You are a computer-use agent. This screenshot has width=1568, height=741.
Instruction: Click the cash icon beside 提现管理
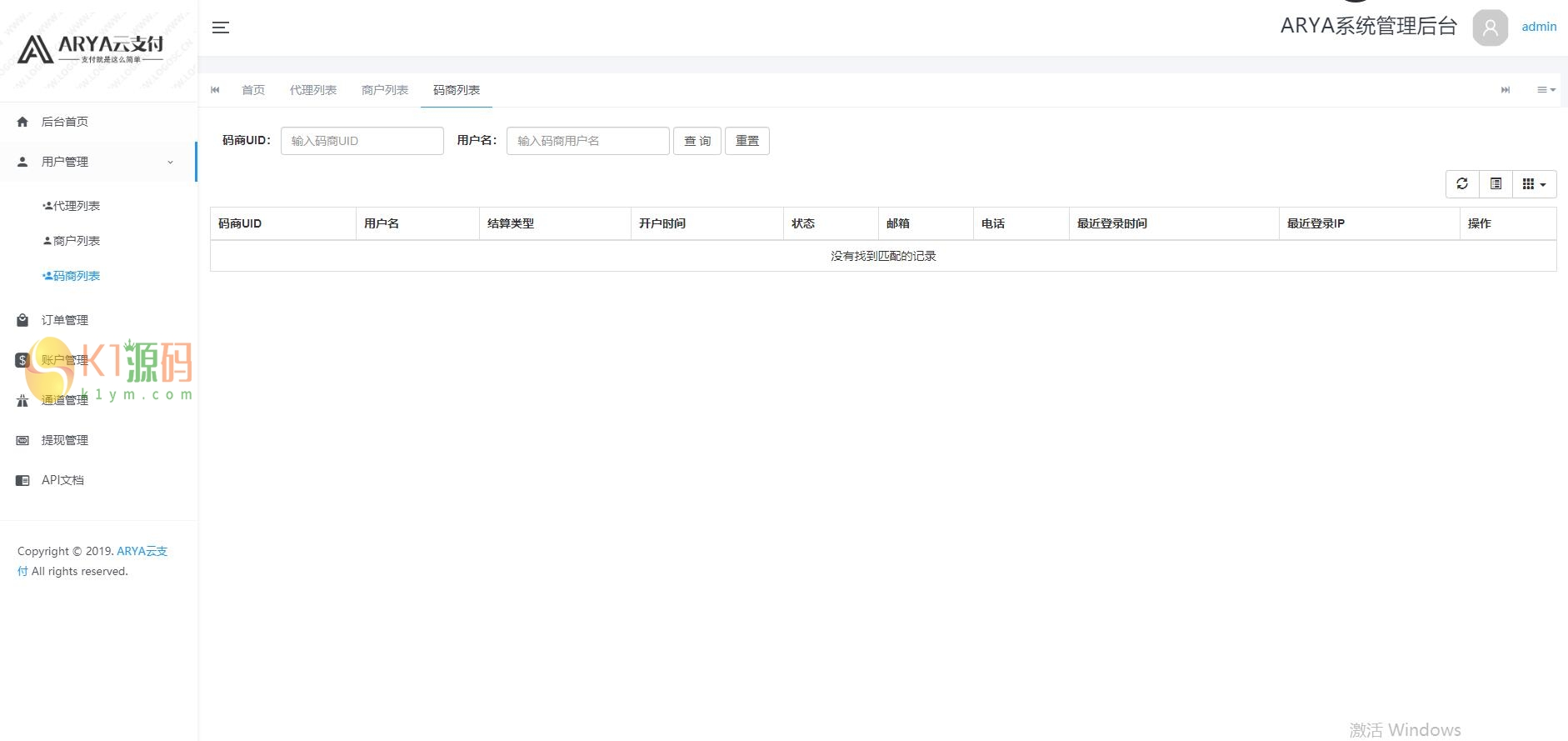[22, 440]
